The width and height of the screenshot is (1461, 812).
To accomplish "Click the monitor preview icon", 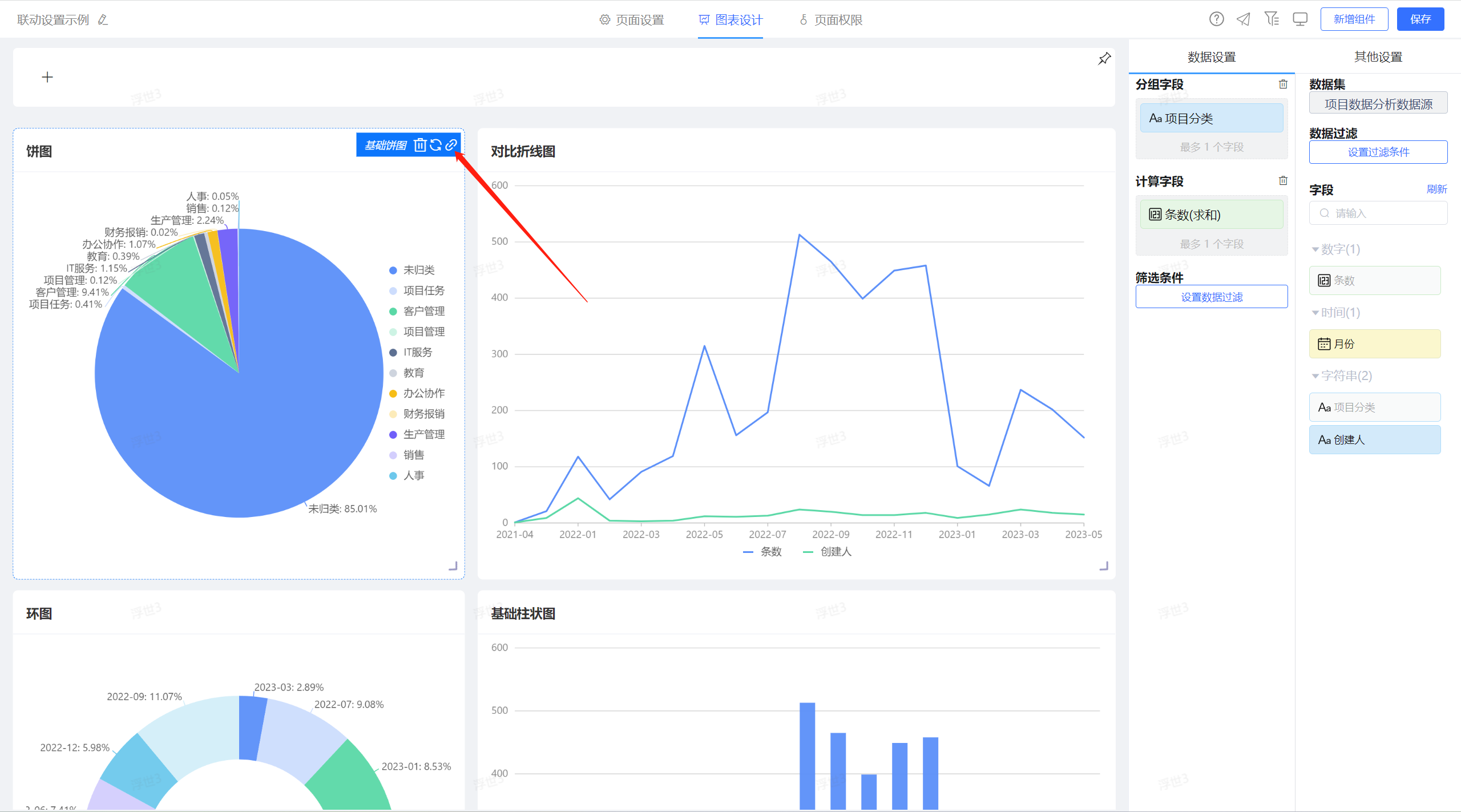I will pyautogui.click(x=1300, y=19).
